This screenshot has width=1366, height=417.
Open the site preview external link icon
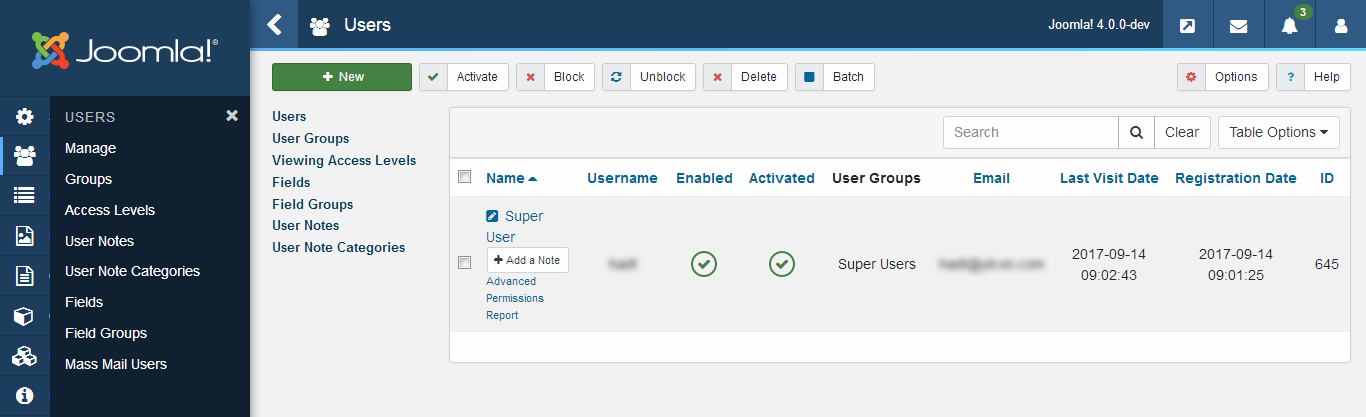tap(1187, 26)
